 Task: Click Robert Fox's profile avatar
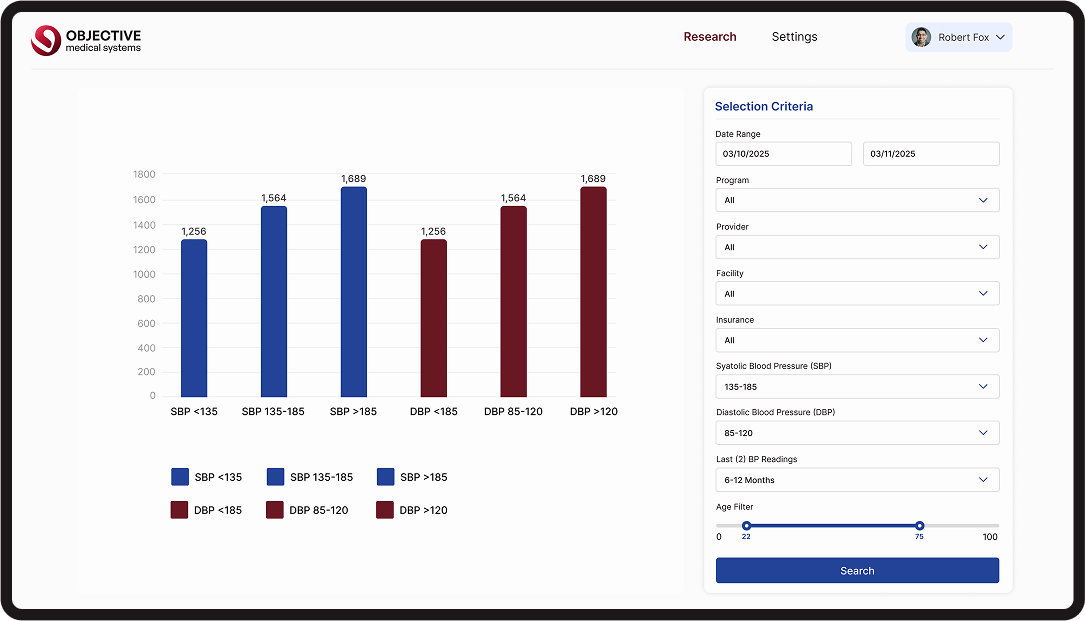pyautogui.click(x=921, y=37)
